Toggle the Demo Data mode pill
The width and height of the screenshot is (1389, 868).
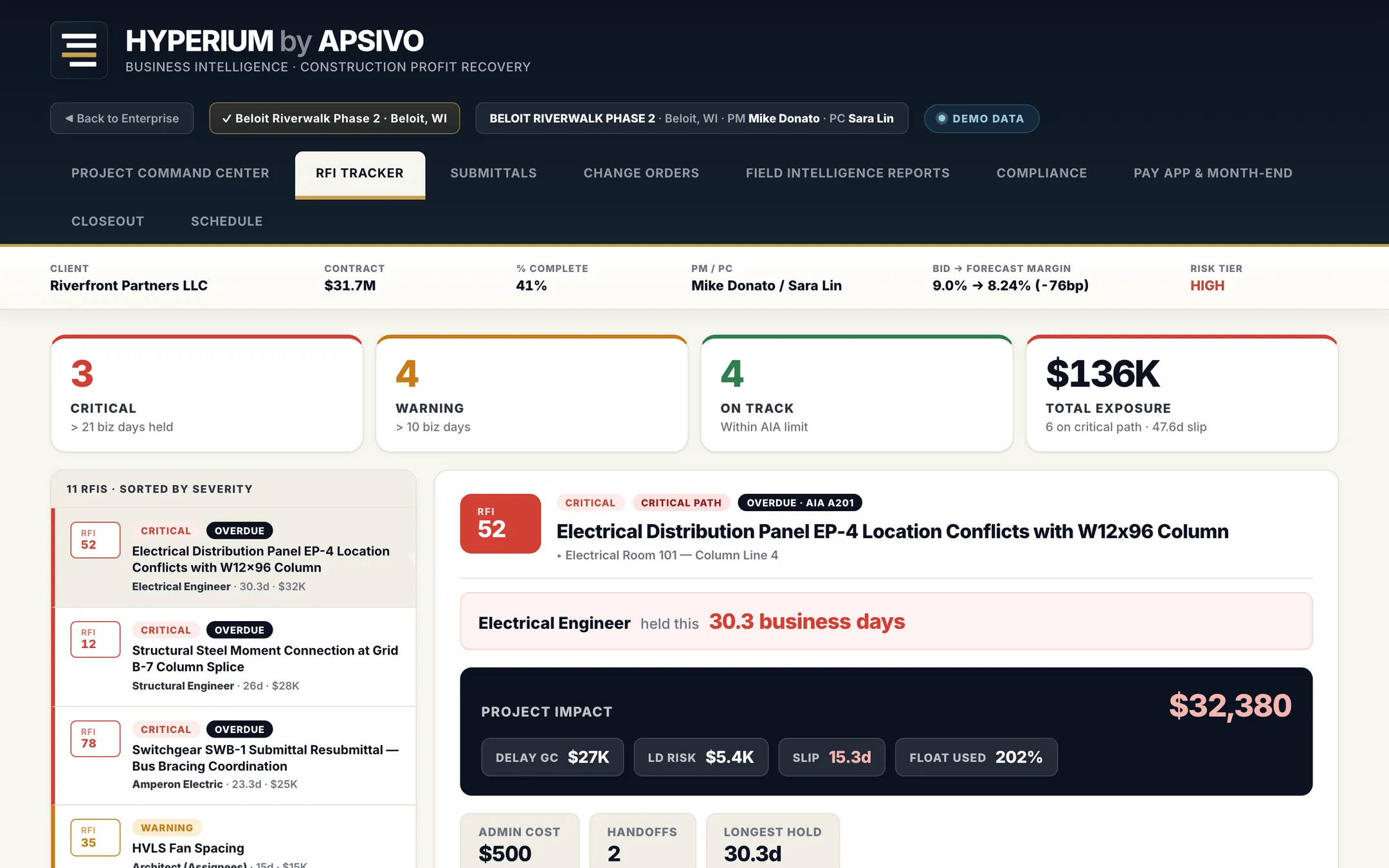point(981,118)
